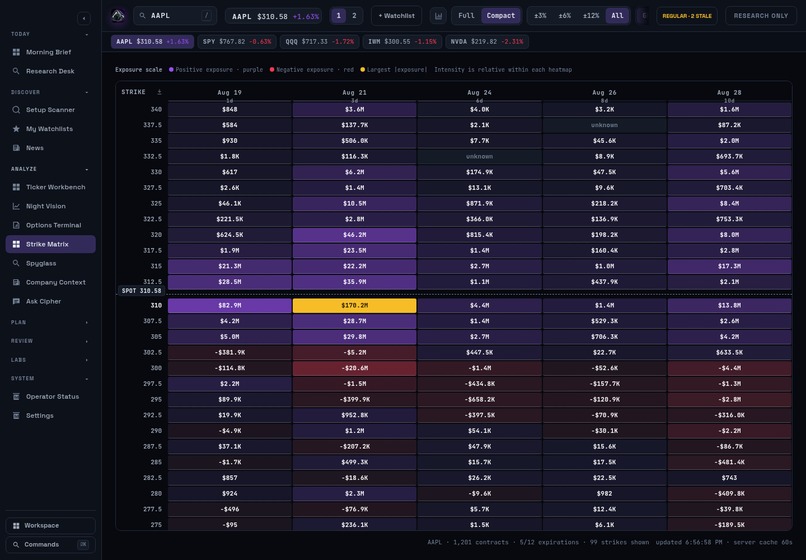The width and height of the screenshot is (806, 560).
Task: Click the News document icon
Action: click(16, 148)
